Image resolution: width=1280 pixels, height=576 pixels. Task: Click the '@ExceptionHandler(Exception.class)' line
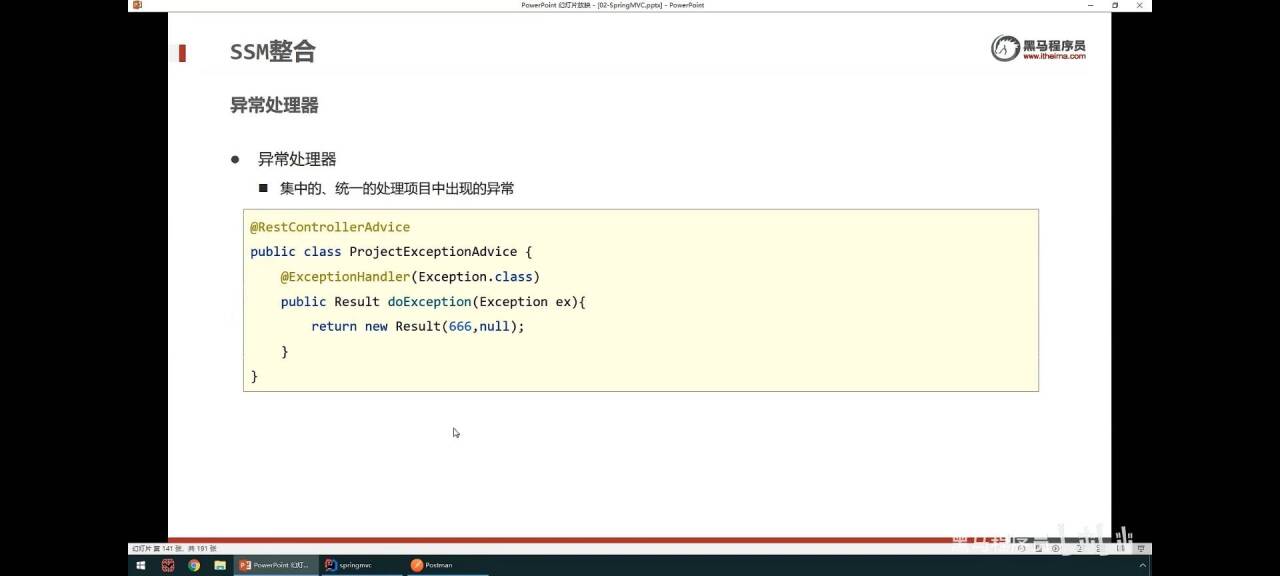[410, 277]
